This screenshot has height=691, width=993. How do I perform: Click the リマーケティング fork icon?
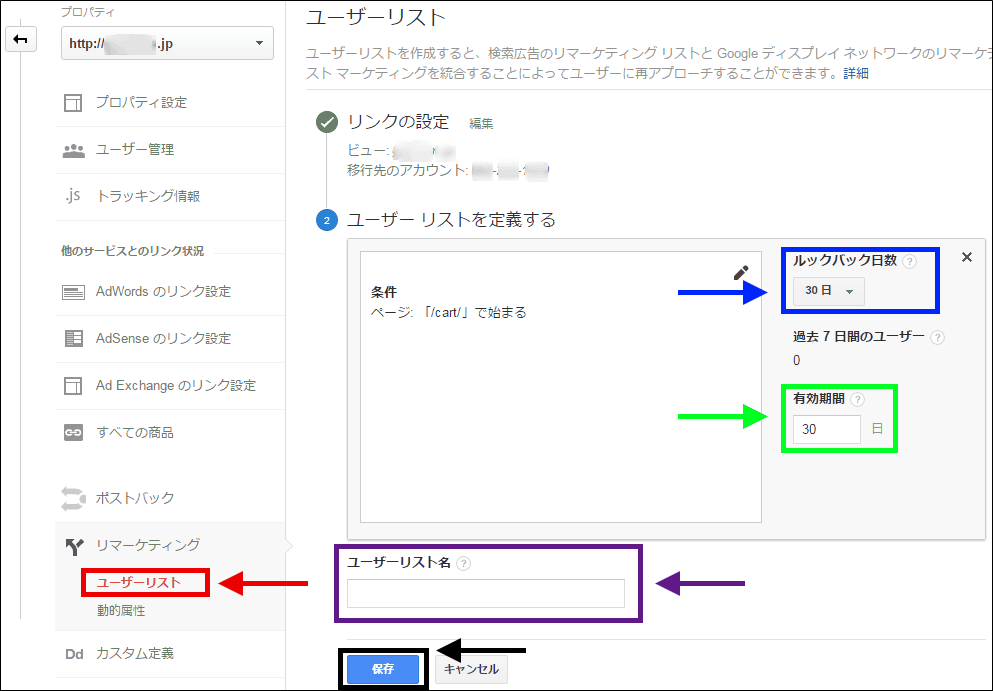[75, 546]
